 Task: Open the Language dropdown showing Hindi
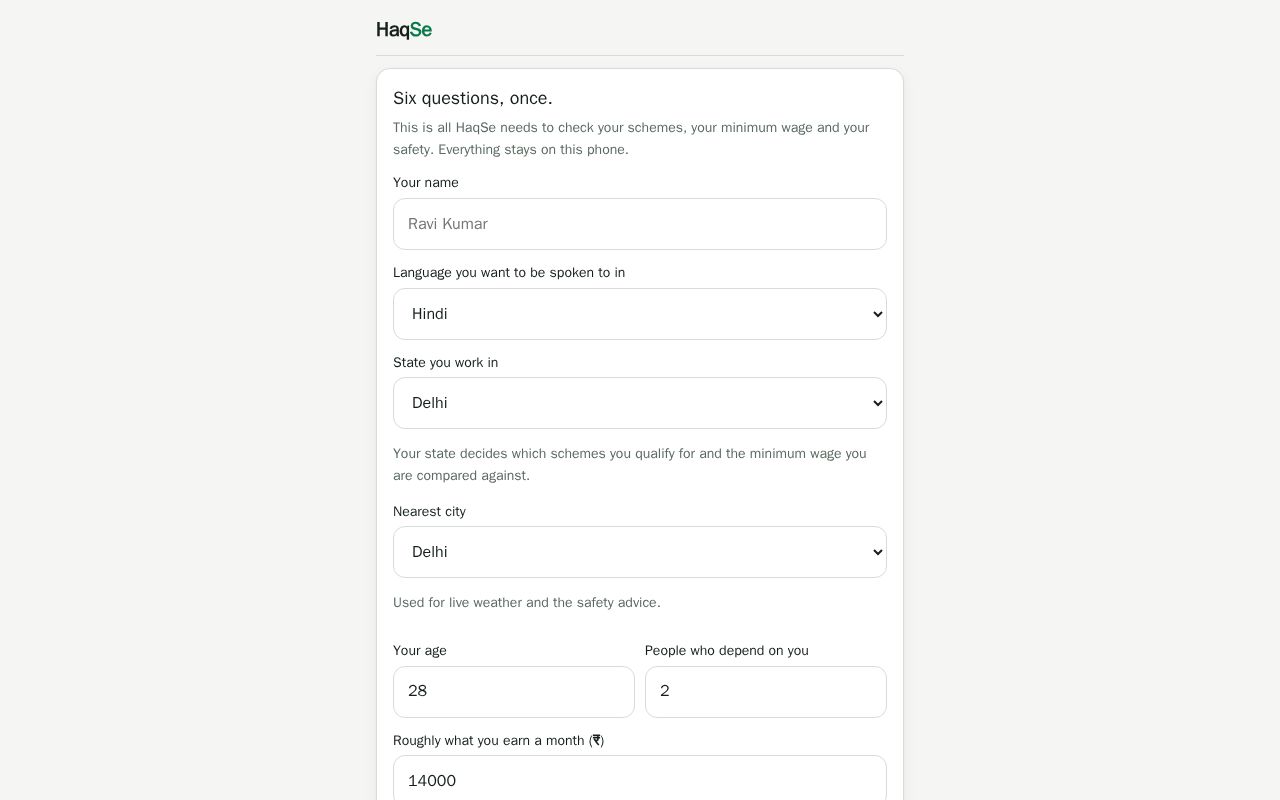[x=640, y=314]
